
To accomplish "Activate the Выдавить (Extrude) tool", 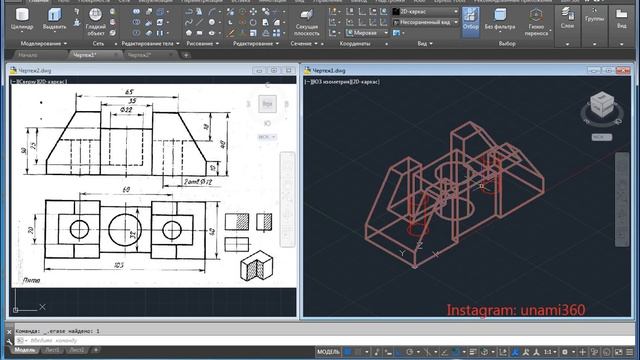I will pyautogui.click(x=54, y=19).
